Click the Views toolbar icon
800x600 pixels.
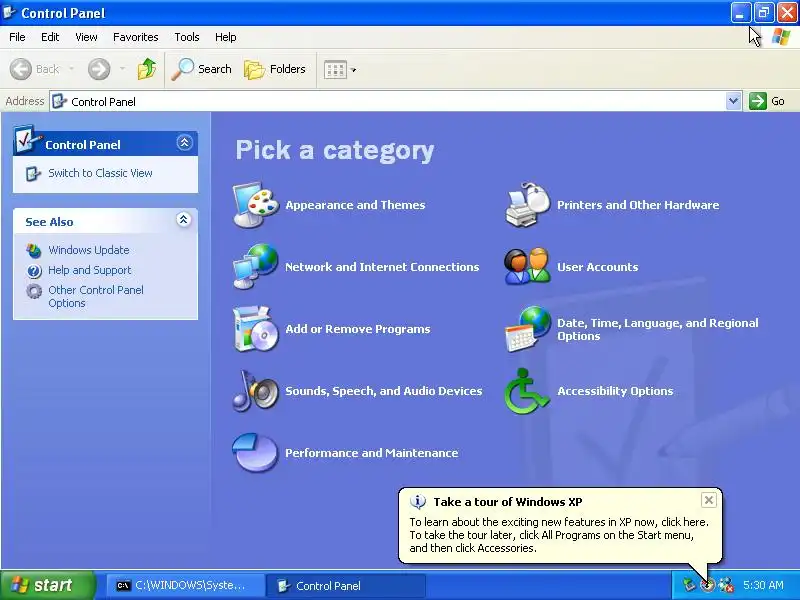point(335,69)
